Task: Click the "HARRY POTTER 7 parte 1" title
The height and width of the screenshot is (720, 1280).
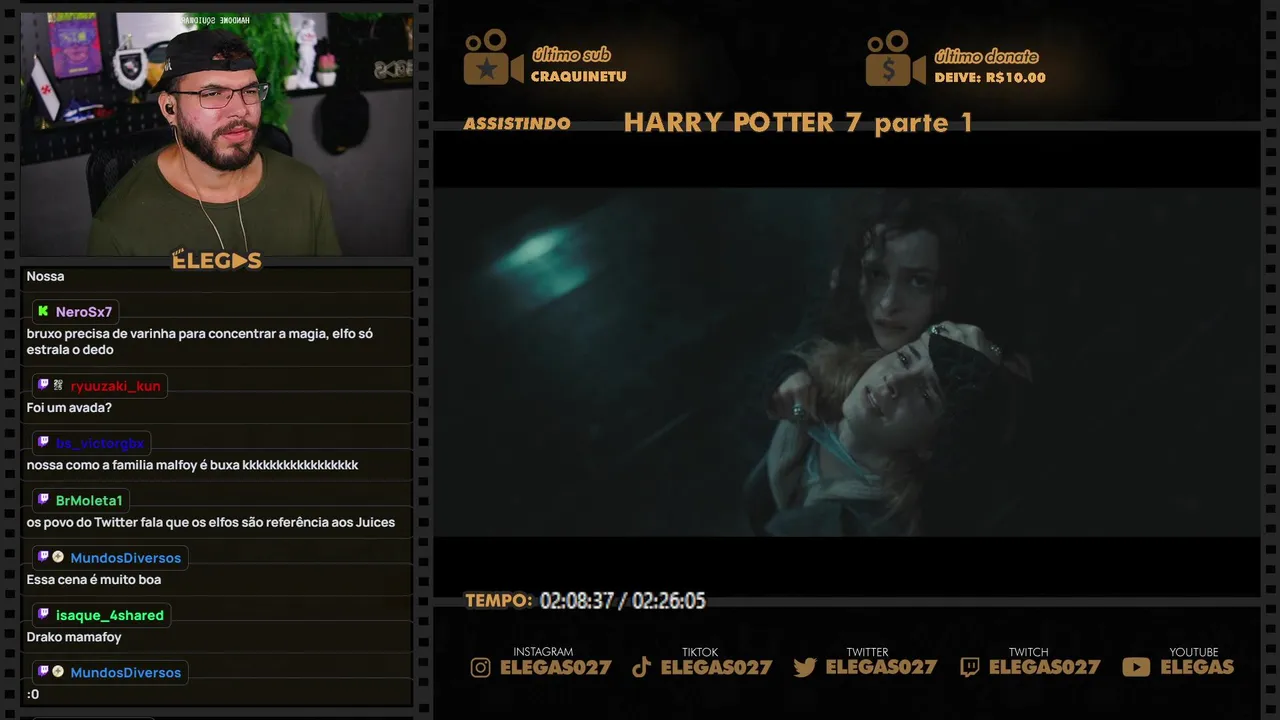Action: 798,123
